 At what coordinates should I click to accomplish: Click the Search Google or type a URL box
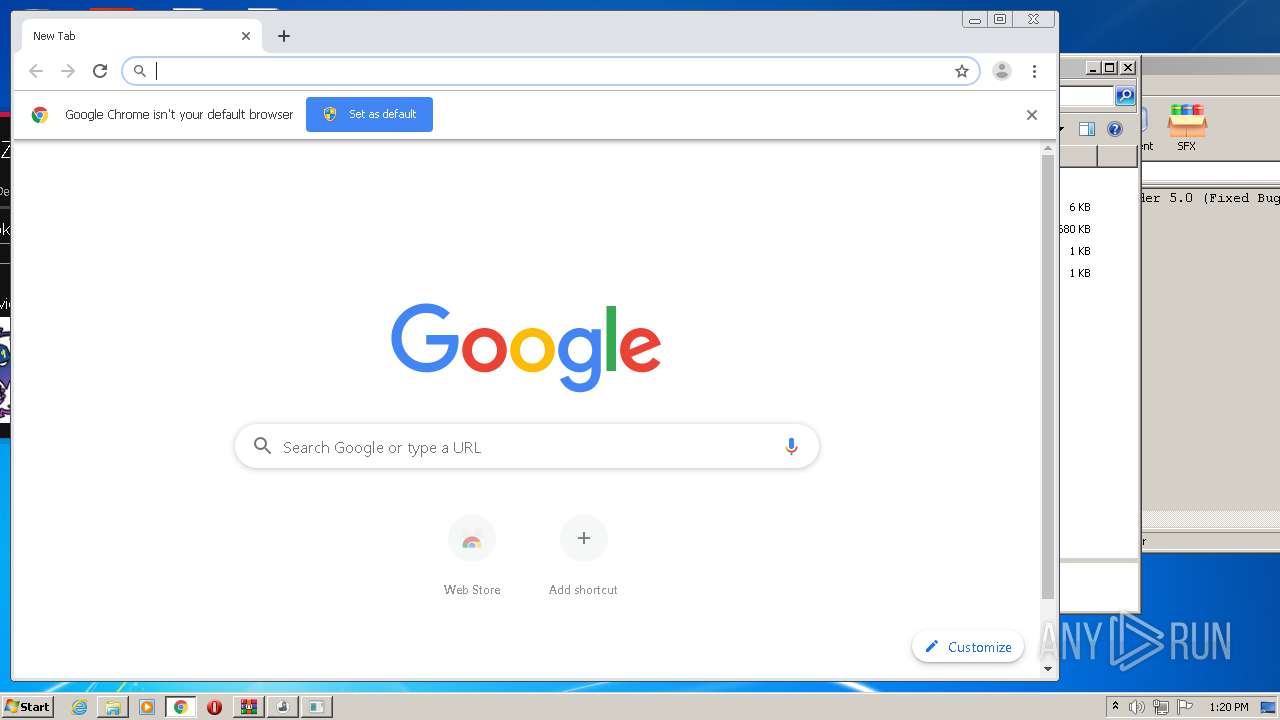(x=527, y=447)
